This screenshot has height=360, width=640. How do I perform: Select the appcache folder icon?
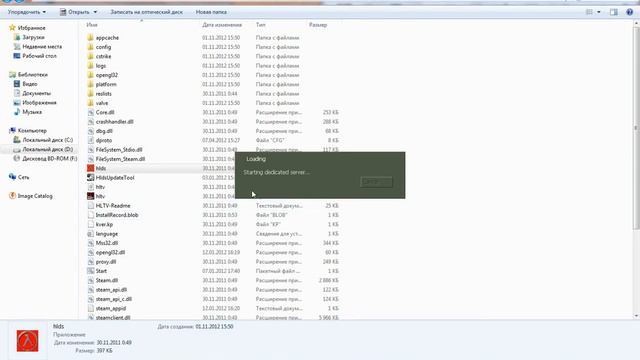point(91,38)
